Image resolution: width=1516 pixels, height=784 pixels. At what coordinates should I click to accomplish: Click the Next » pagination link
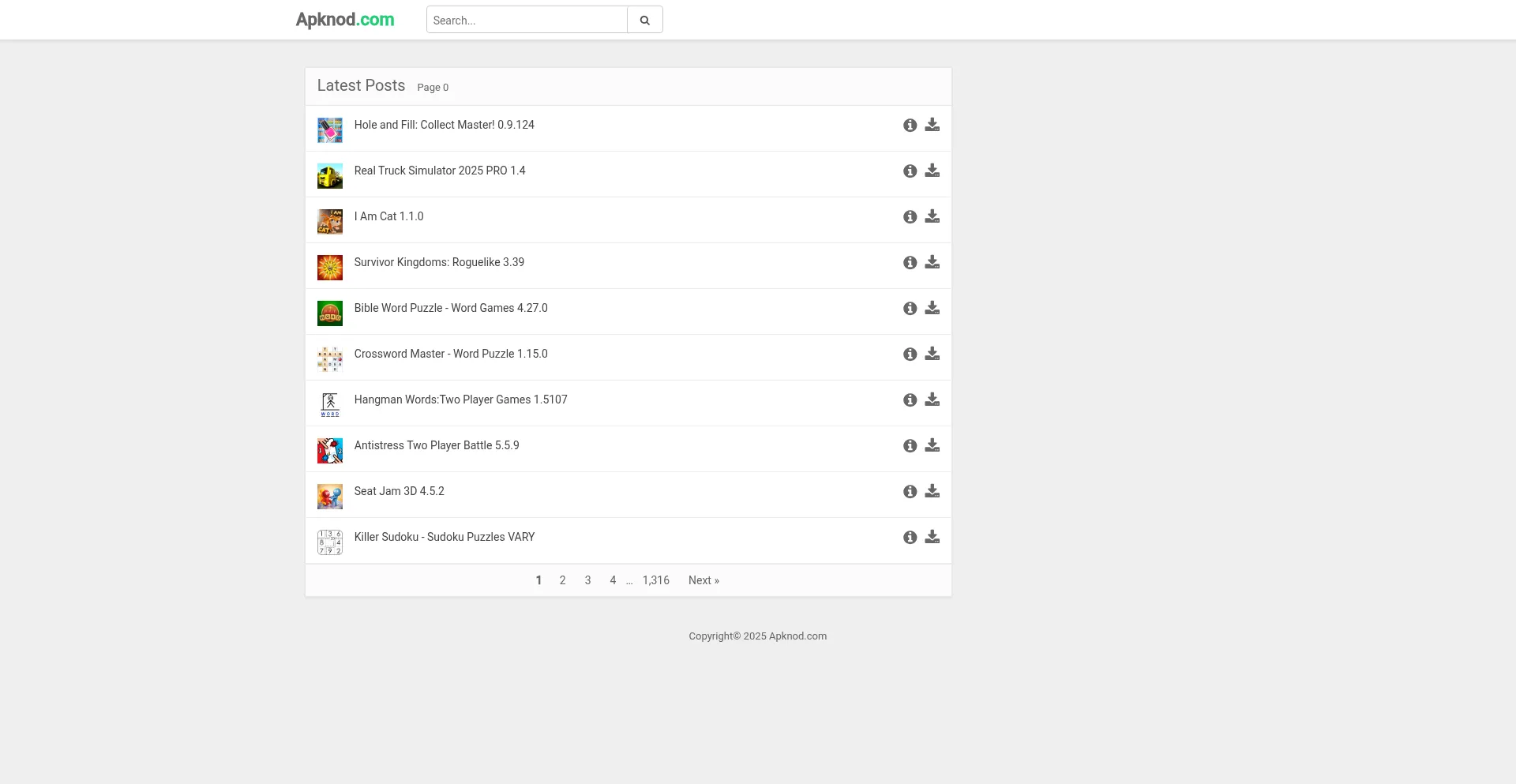[703, 580]
